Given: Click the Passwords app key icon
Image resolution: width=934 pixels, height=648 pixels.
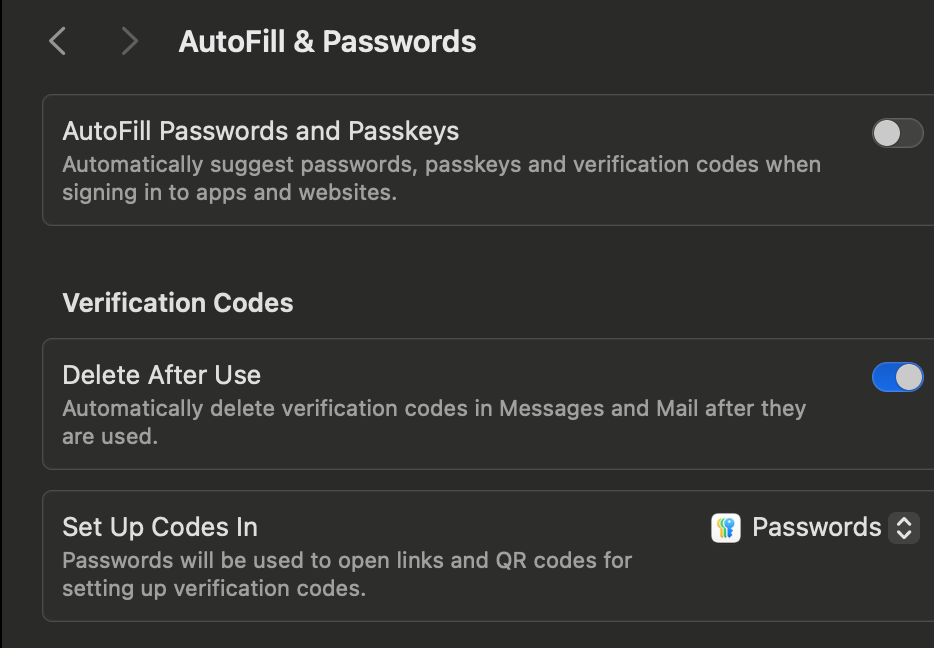Looking at the screenshot, I should [726, 527].
